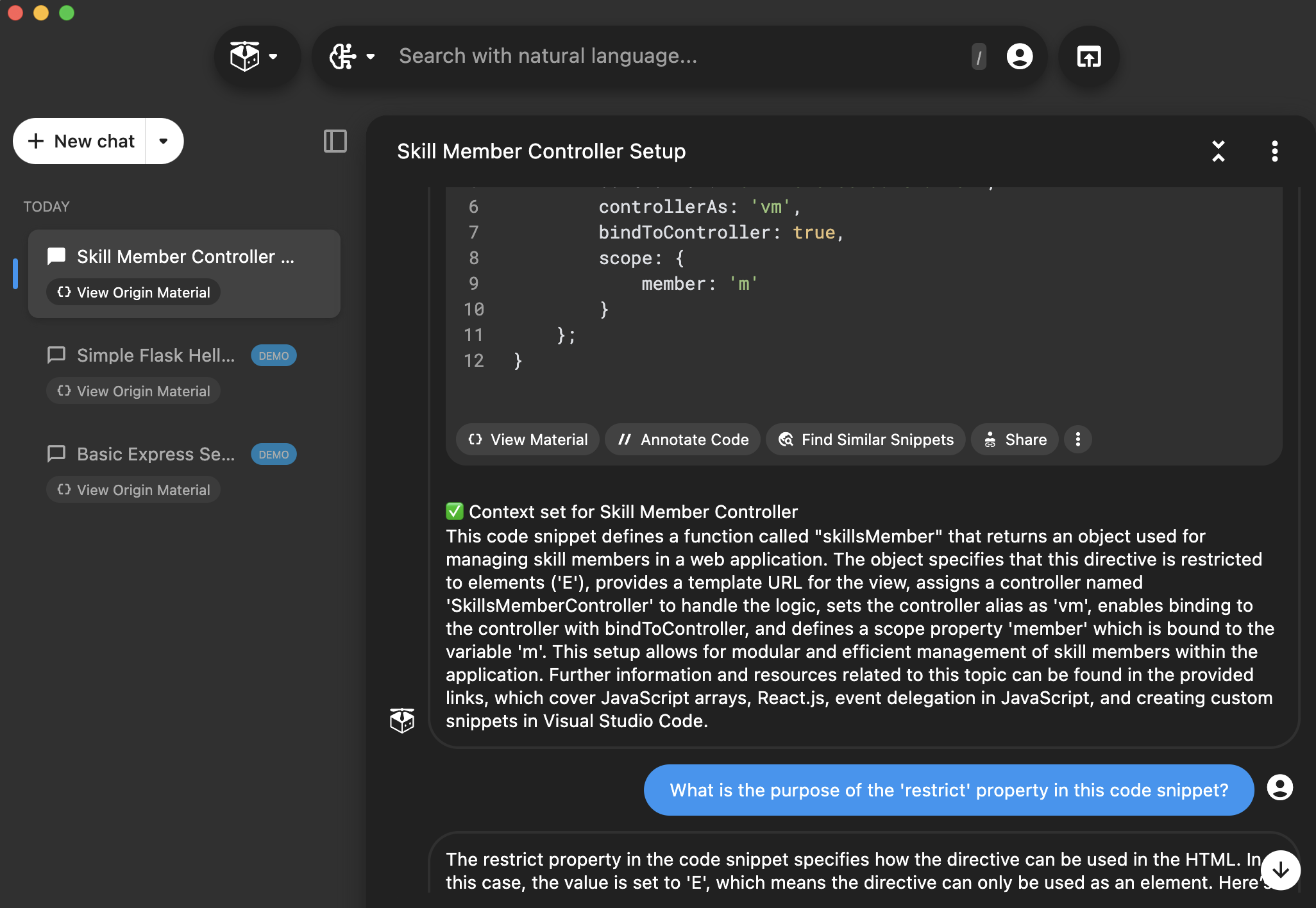
Task: Expand the Pieces logo dropdown caret
Action: [273, 56]
